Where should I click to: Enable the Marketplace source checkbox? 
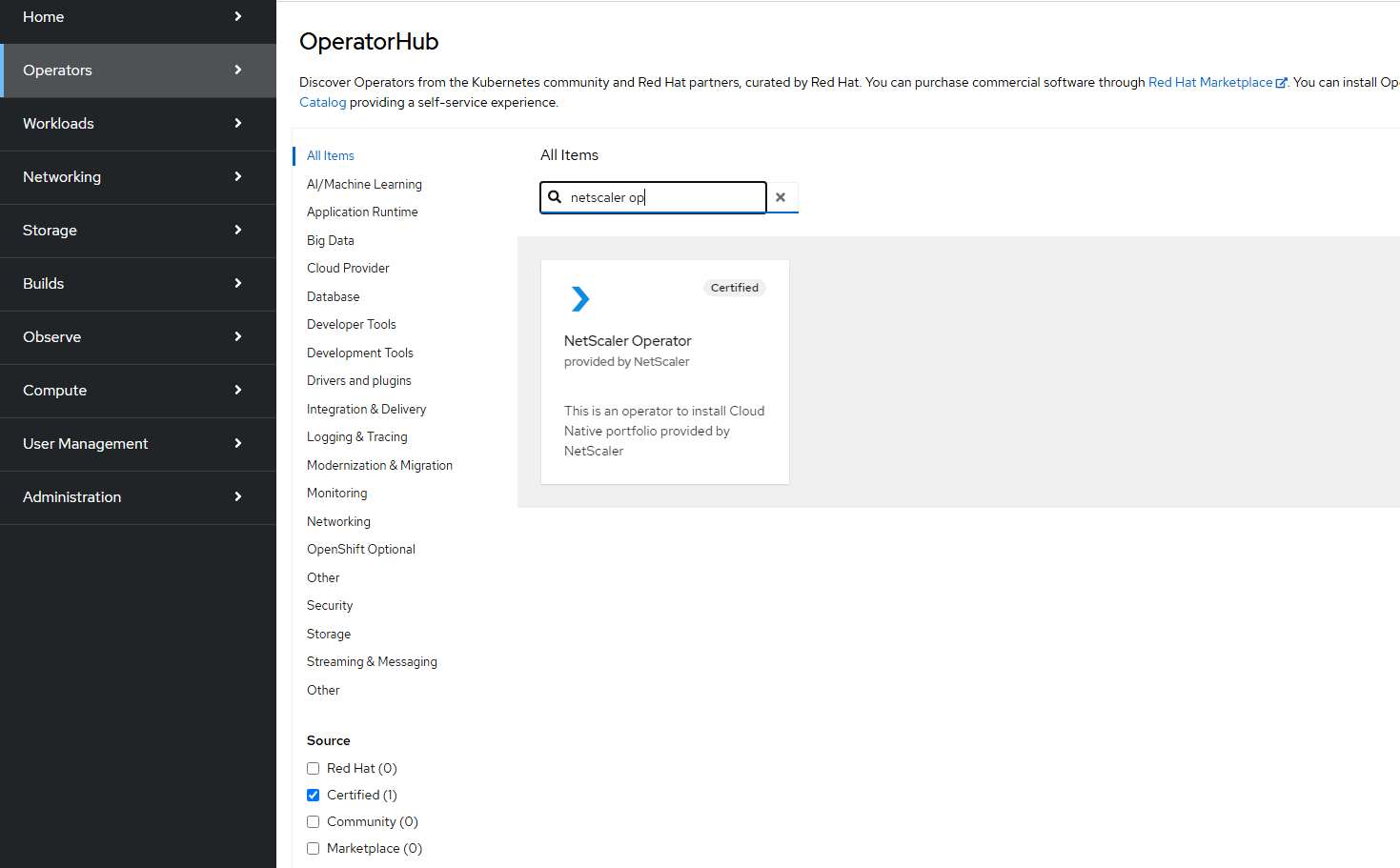click(313, 848)
